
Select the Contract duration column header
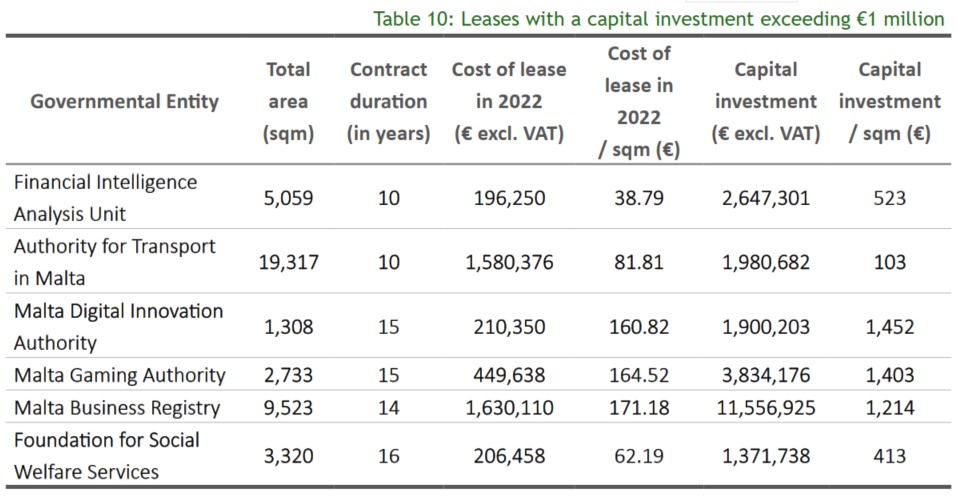(388, 101)
